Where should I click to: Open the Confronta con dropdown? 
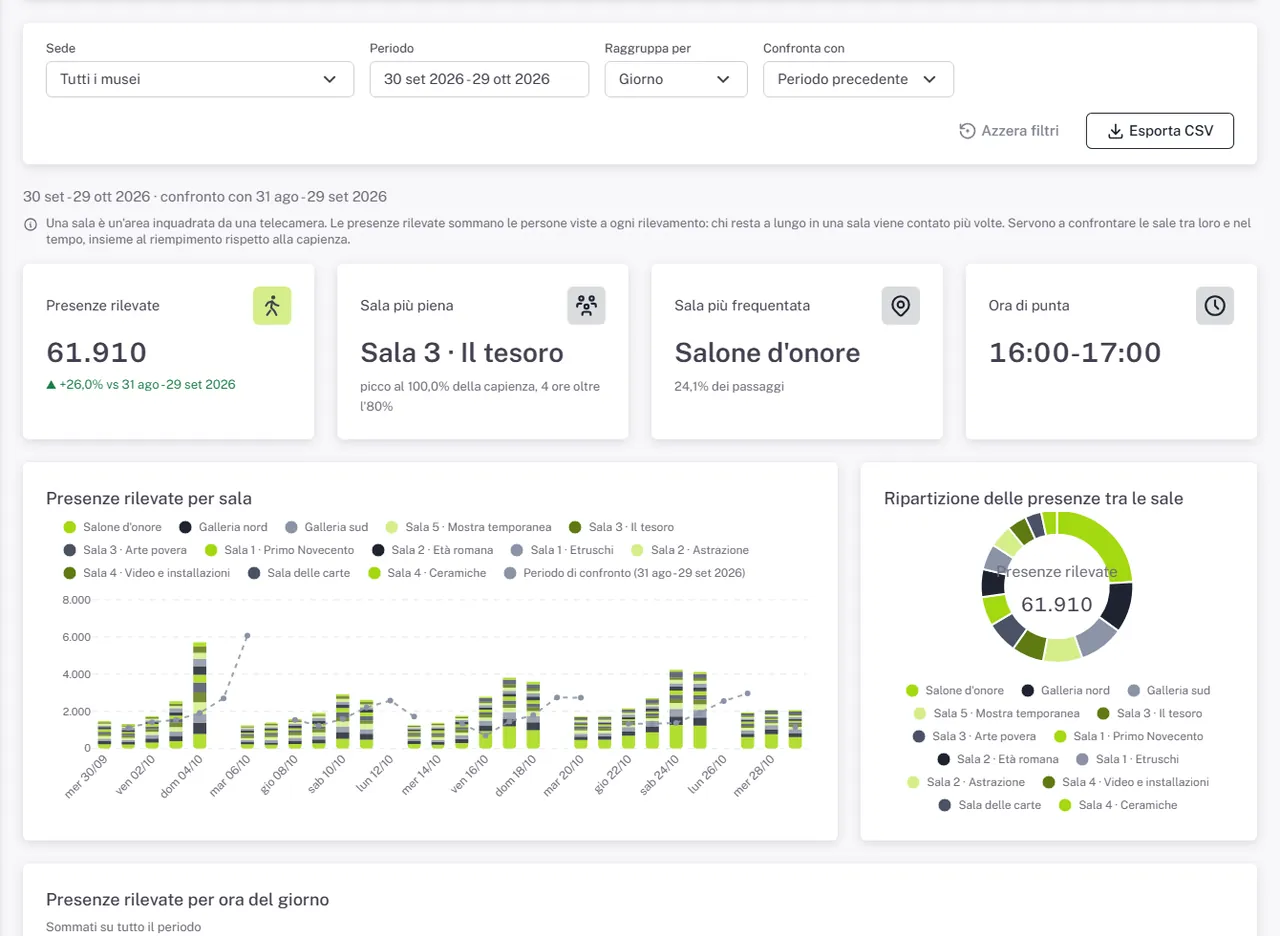pos(858,79)
